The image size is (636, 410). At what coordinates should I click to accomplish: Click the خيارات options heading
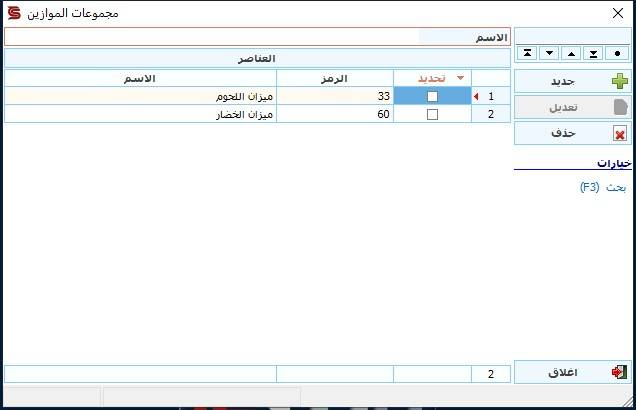[x=614, y=163]
